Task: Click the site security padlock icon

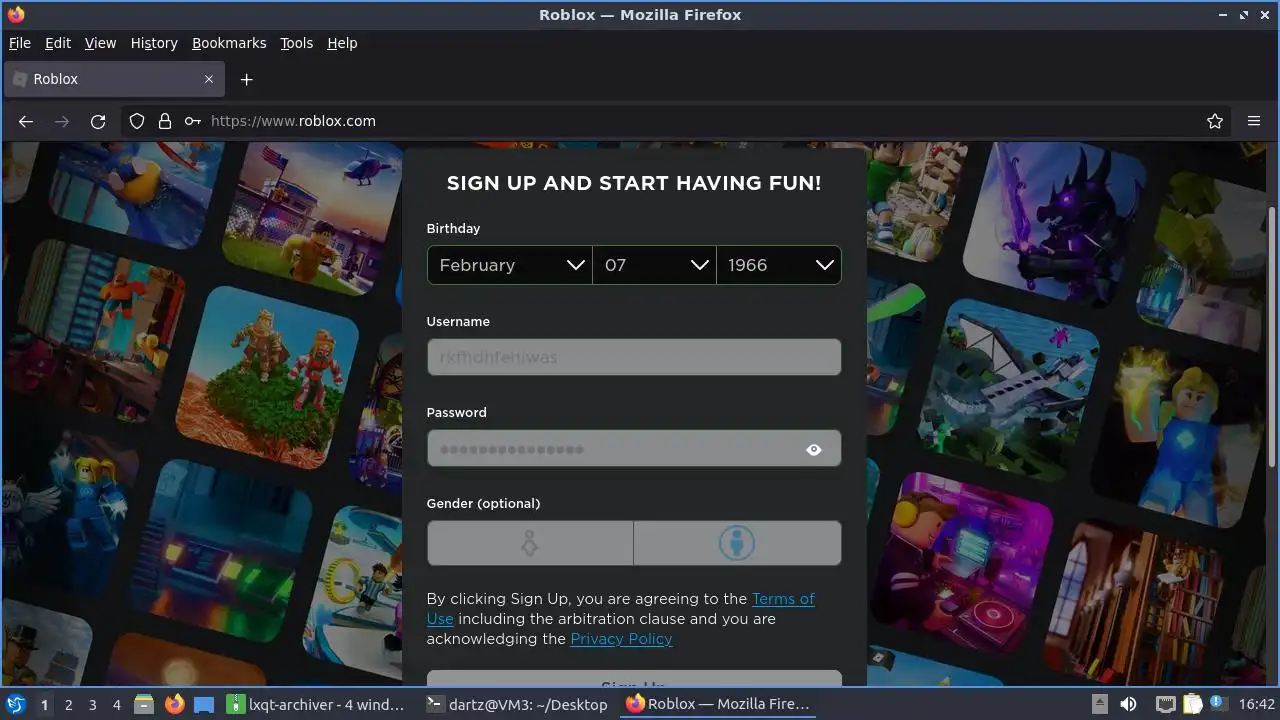Action: pos(165,121)
